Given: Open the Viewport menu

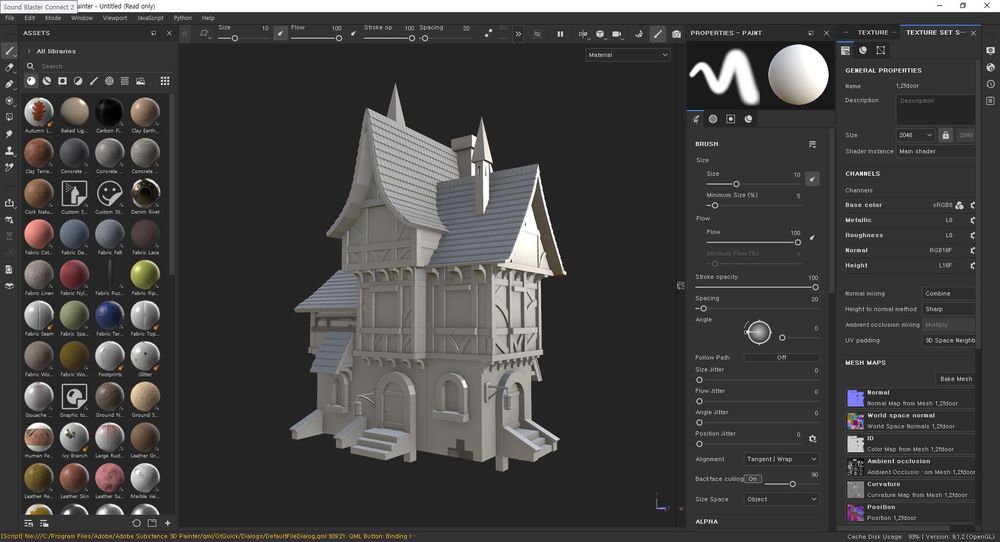Looking at the screenshot, I should pos(115,18).
